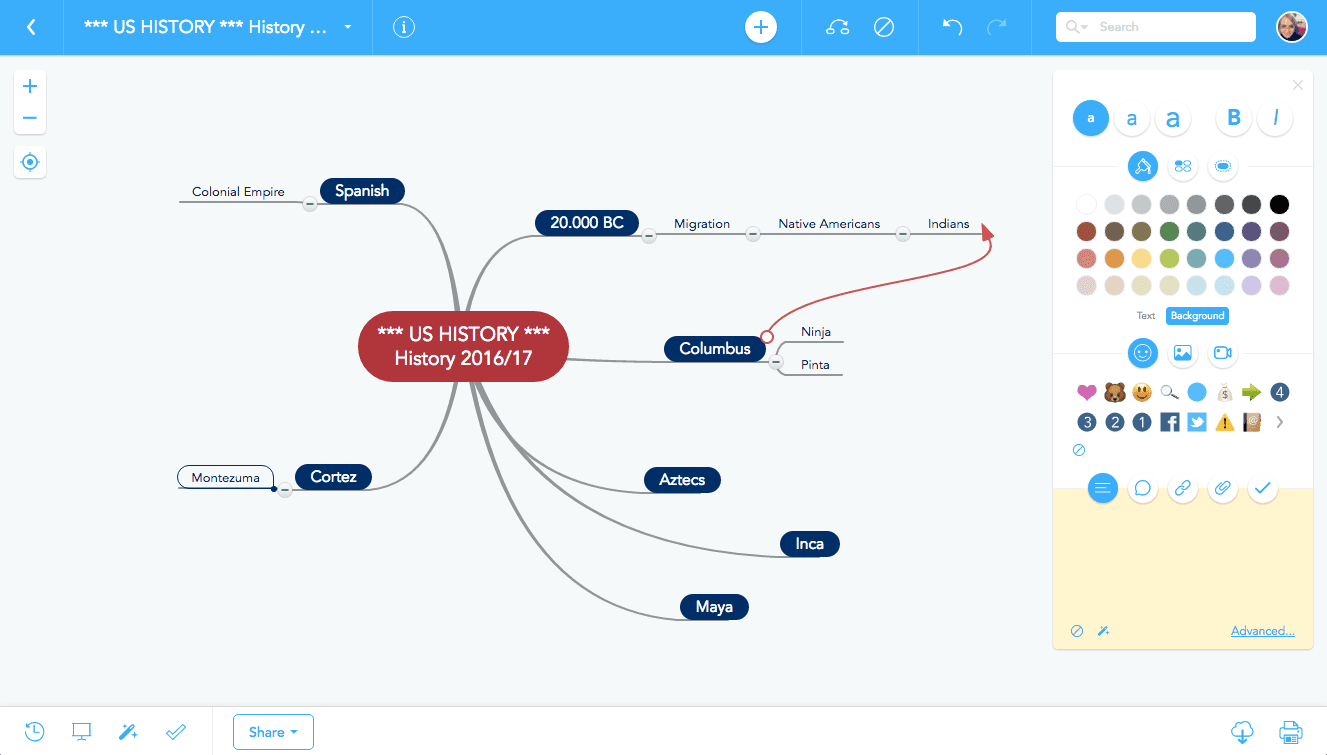Toggle italic text formatting
The image size is (1327, 755).
(1275, 118)
